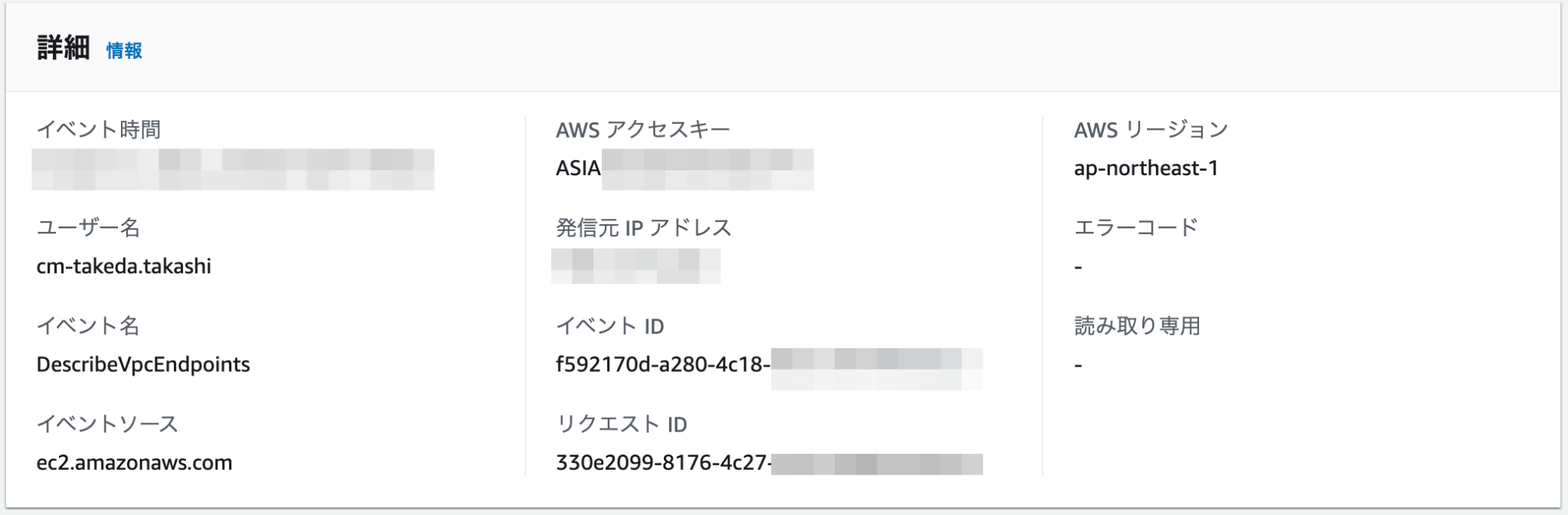Viewport: 1568px width, 515px height.
Task: Select the event source ec2.amazonaws.com
Action: click(135, 463)
